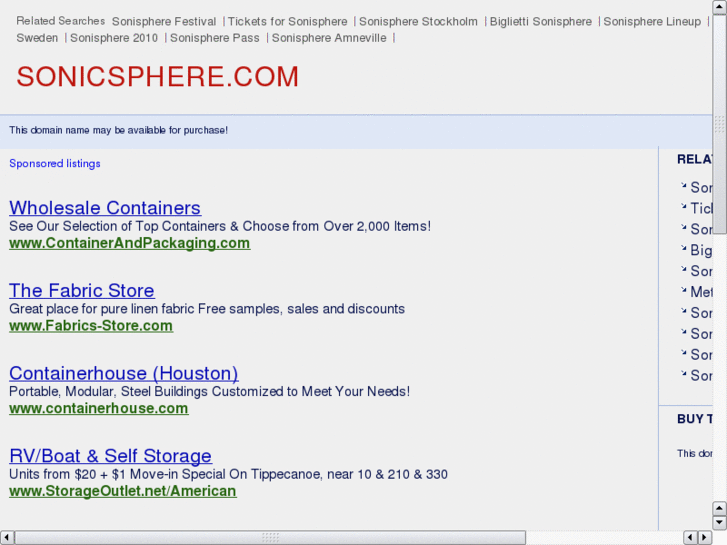This screenshot has height=545, width=727.
Task: Click the domain available for purchase notice
Action: [118, 130]
